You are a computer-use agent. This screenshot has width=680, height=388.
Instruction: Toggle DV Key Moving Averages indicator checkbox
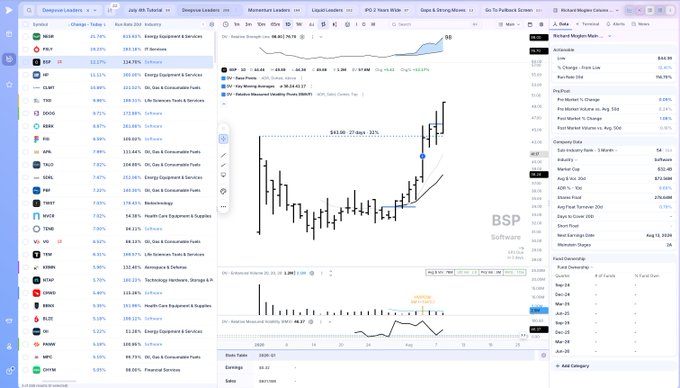pyautogui.click(x=224, y=86)
